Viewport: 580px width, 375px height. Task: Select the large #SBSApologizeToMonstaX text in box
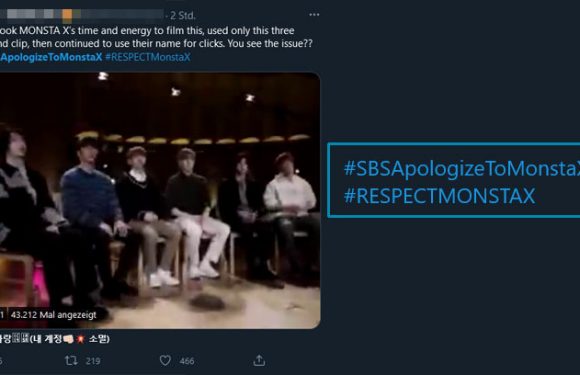(x=462, y=168)
